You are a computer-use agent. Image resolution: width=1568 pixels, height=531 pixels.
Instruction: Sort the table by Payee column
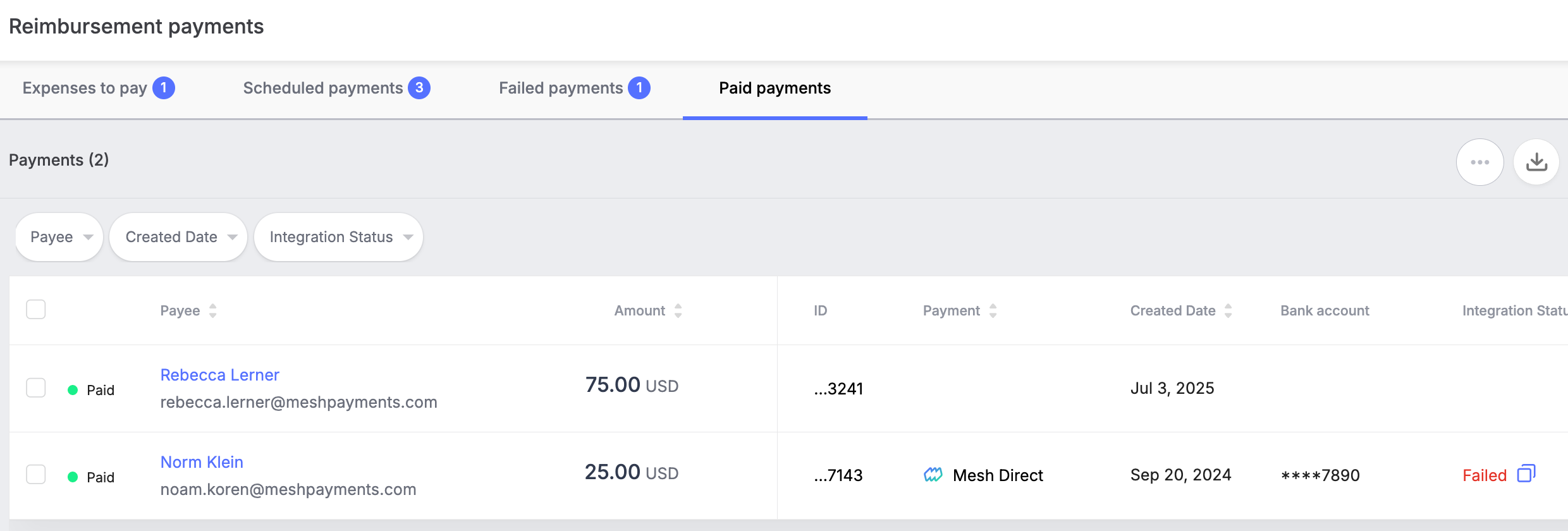coord(212,310)
